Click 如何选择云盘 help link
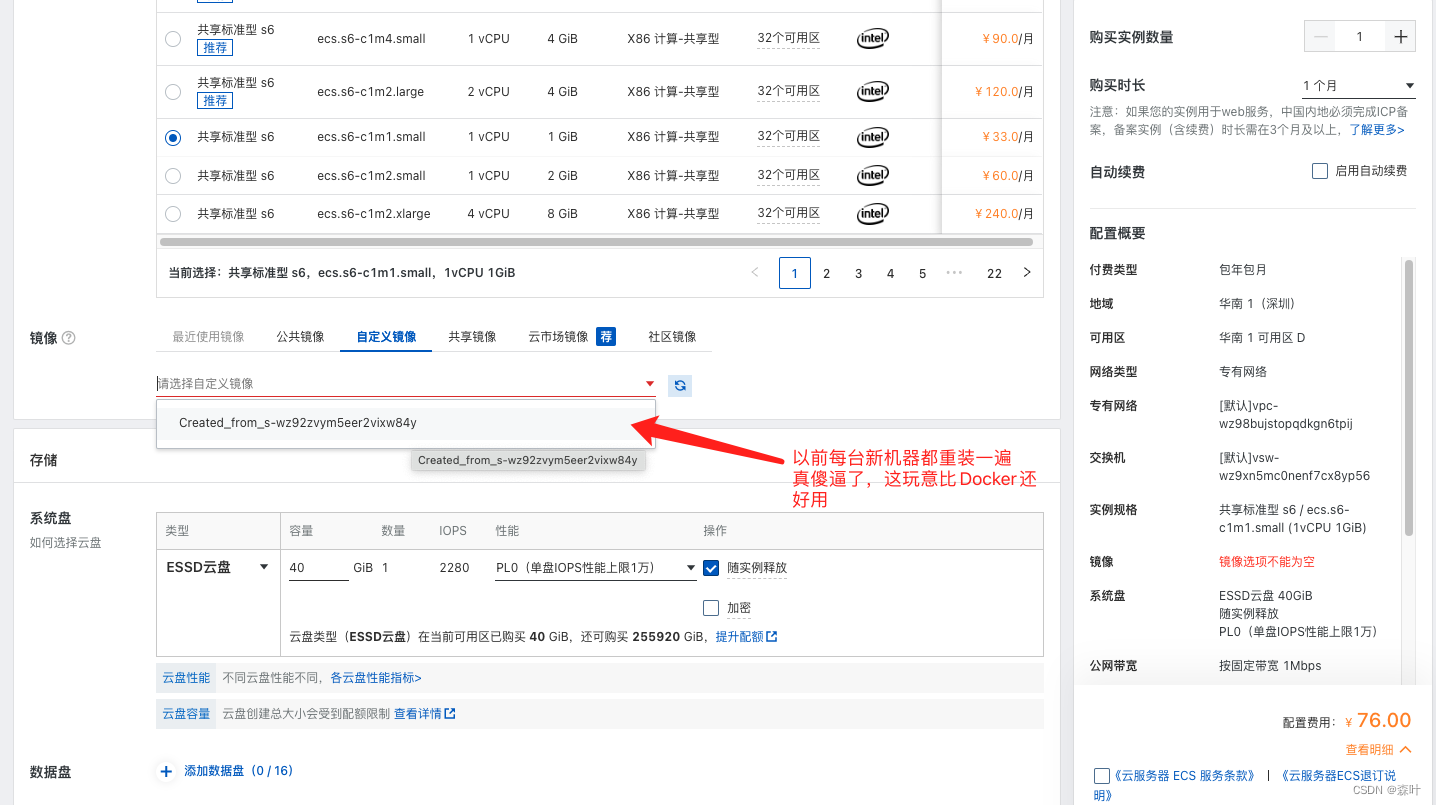Image resolution: width=1436 pixels, height=805 pixels. pos(66,543)
